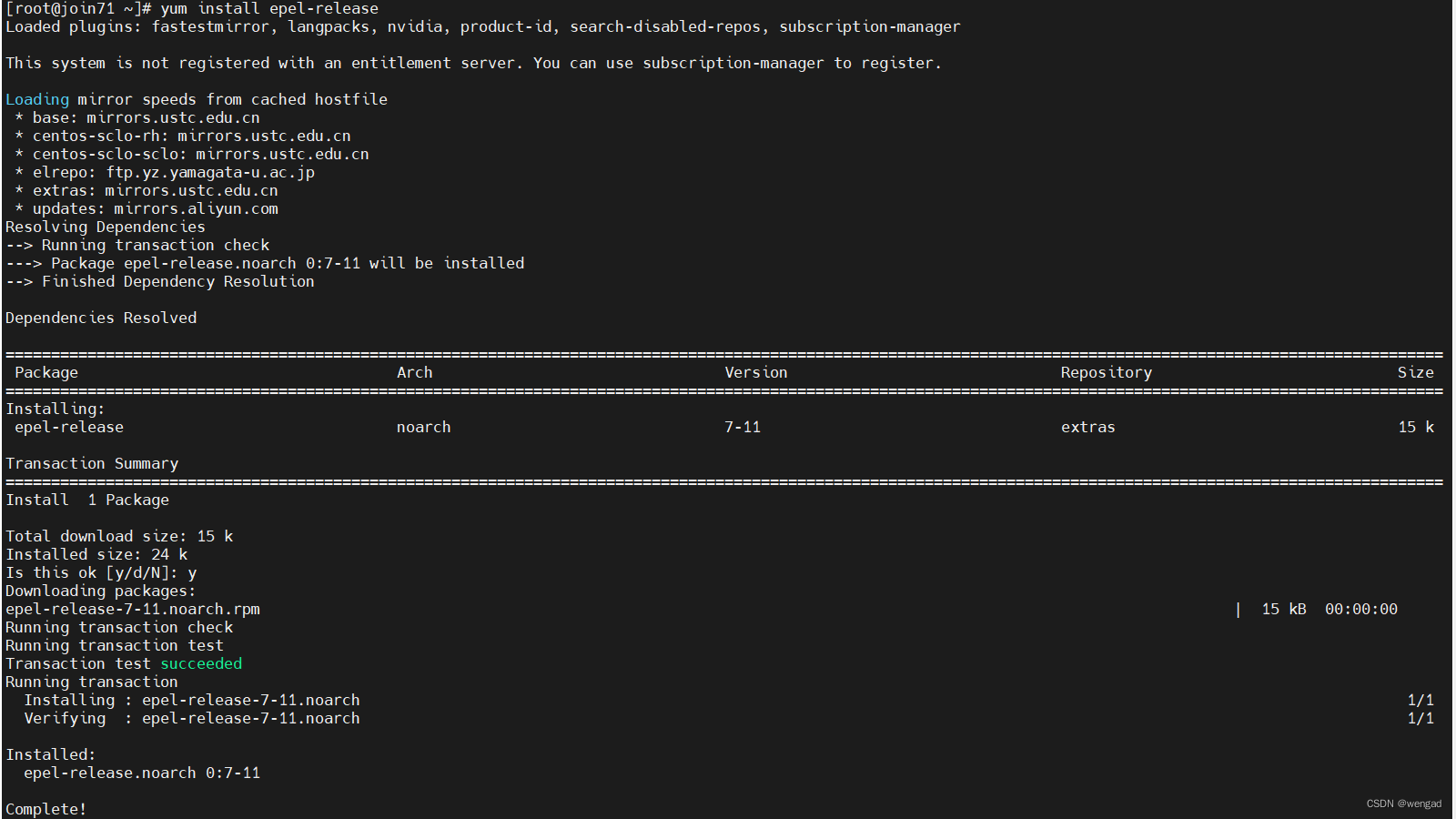Viewport: 1456px width, 819px height.
Task: Click 'epel-release.noarch 0:7-11' under Installed
Action: 142,773
